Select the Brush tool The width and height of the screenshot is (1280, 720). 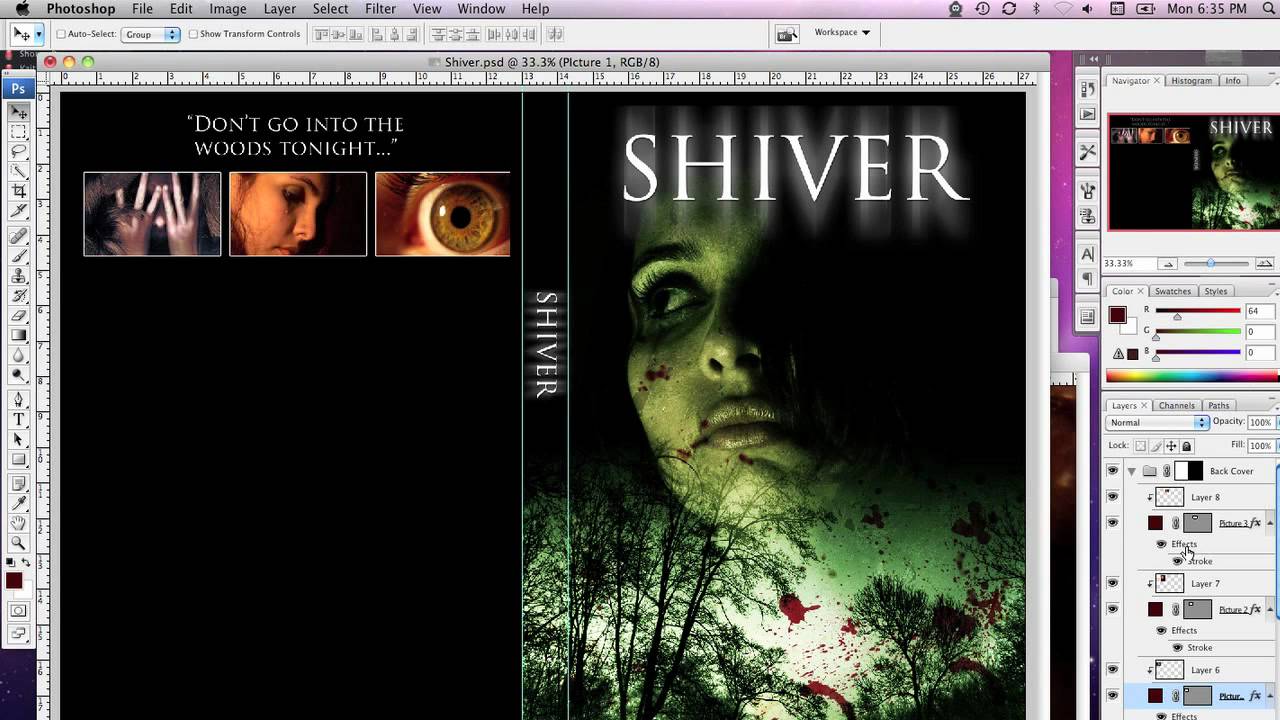[18, 256]
